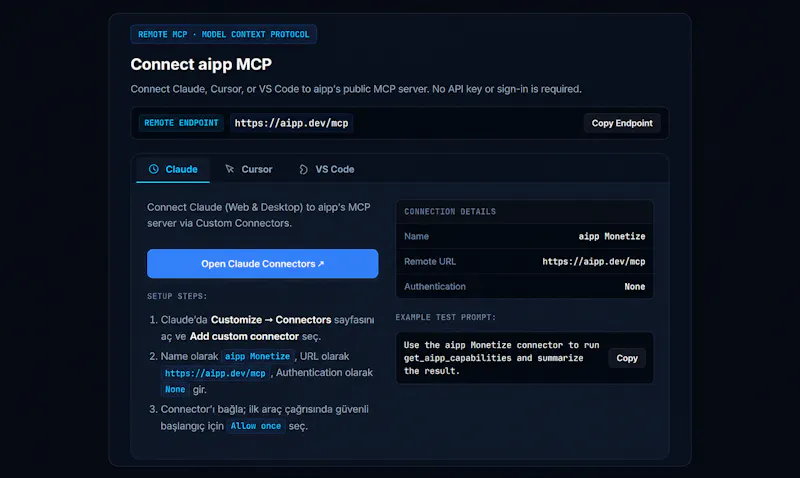Click the Allow once code chip

pyautogui.click(x=256, y=426)
